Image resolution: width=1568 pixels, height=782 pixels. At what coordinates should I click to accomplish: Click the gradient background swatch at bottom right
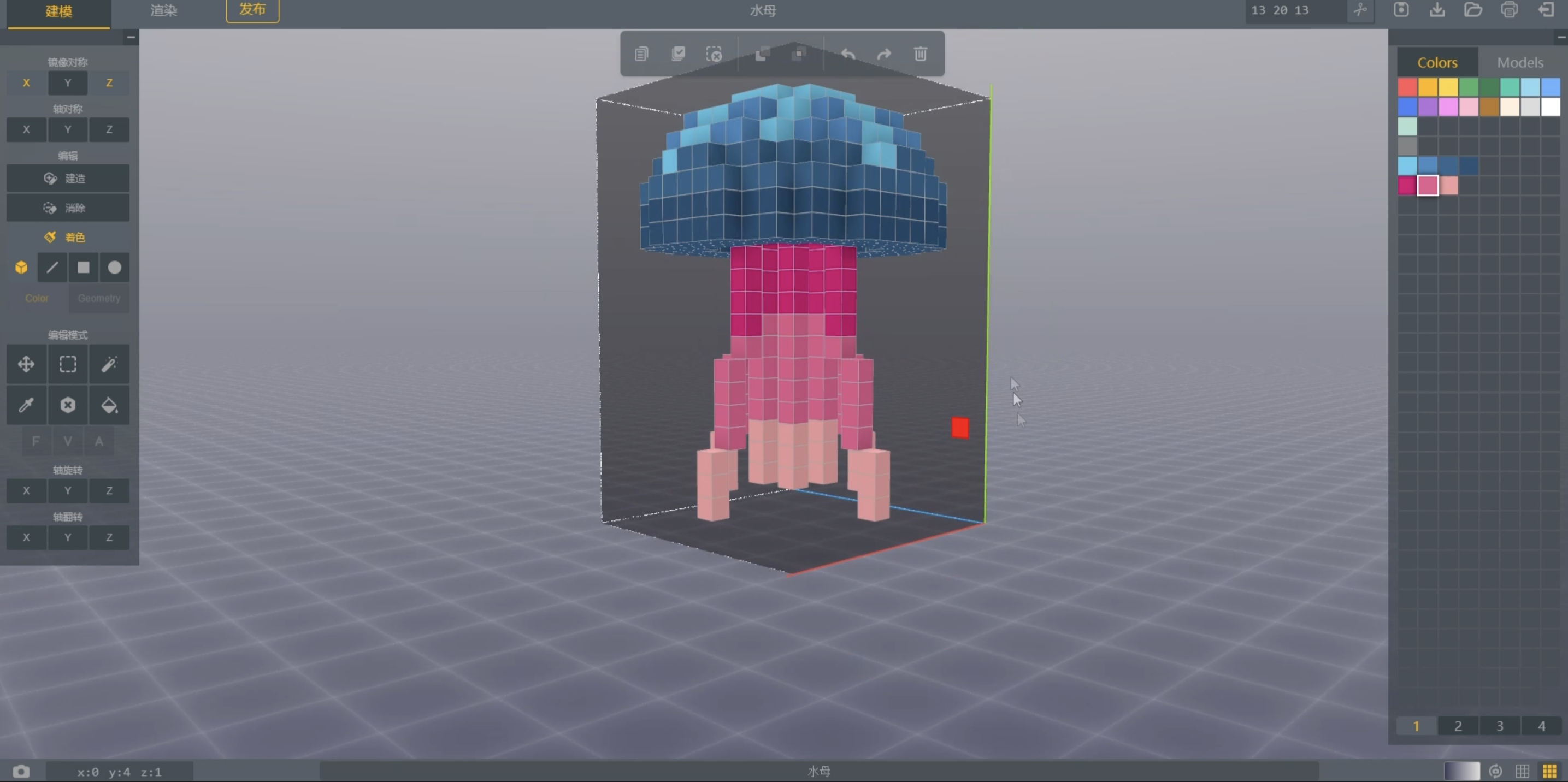click(1461, 772)
